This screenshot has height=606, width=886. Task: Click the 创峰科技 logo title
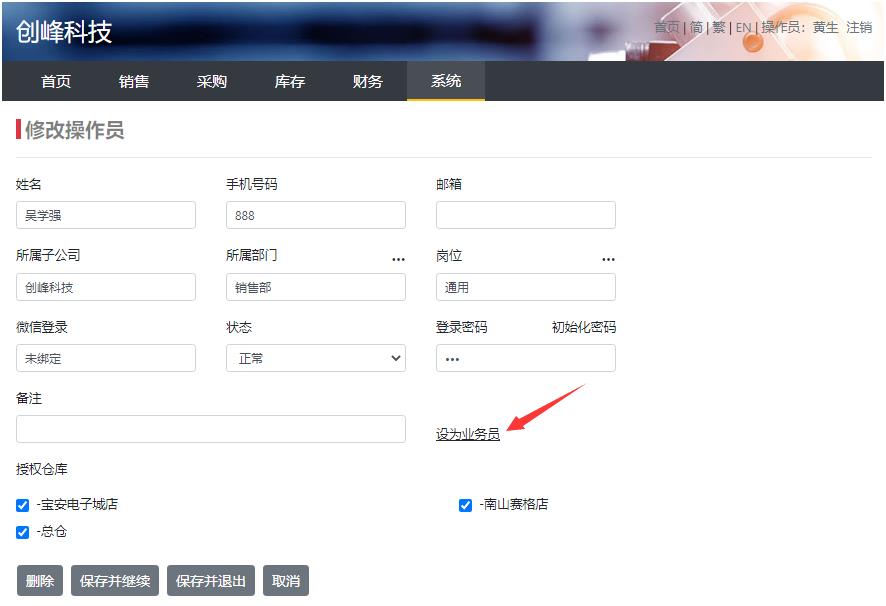[x=64, y=32]
